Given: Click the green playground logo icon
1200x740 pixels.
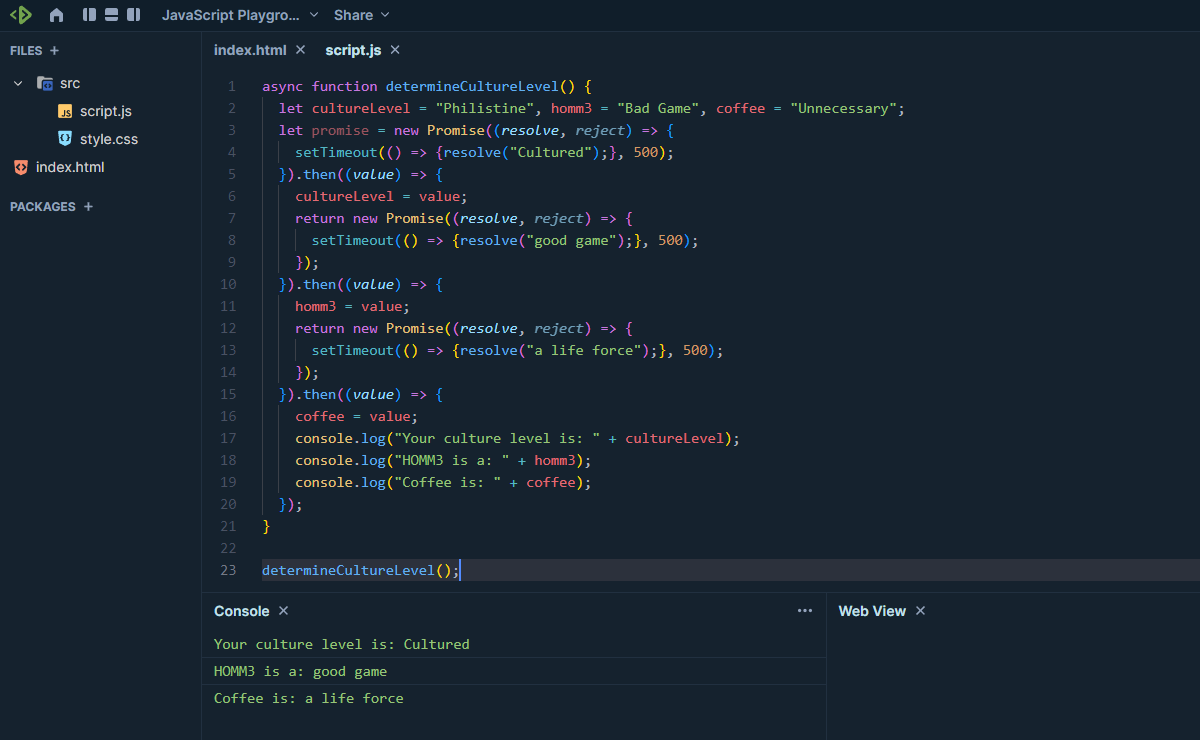Looking at the screenshot, I should tap(21, 15).
